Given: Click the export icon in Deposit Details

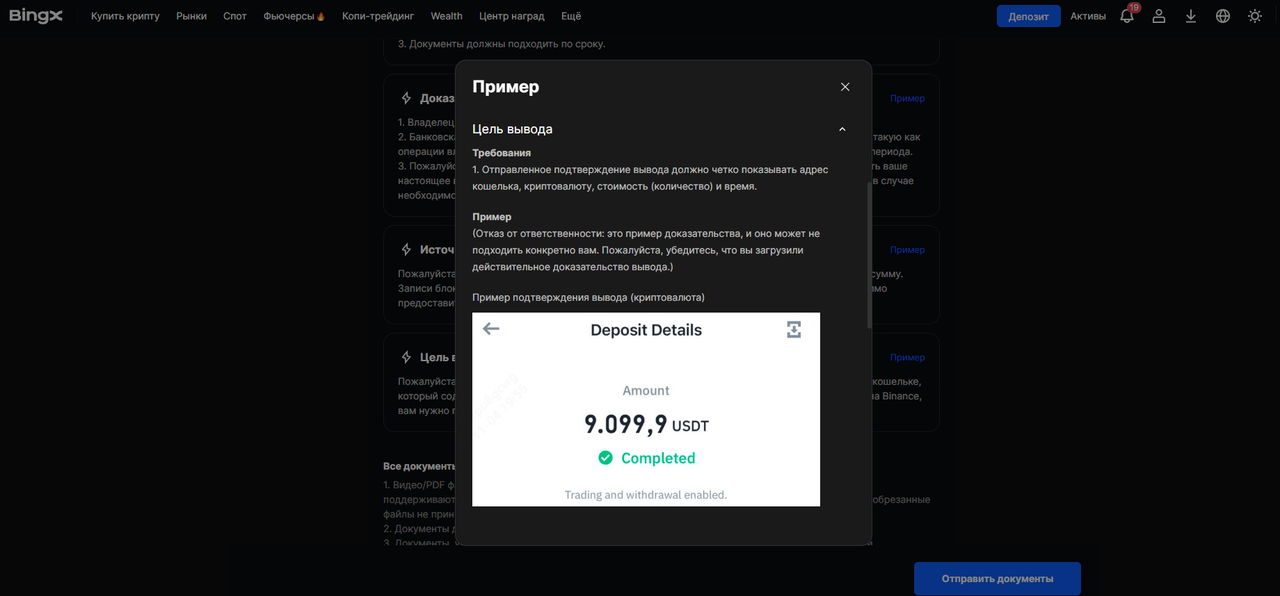Looking at the screenshot, I should click(x=794, y=329).
